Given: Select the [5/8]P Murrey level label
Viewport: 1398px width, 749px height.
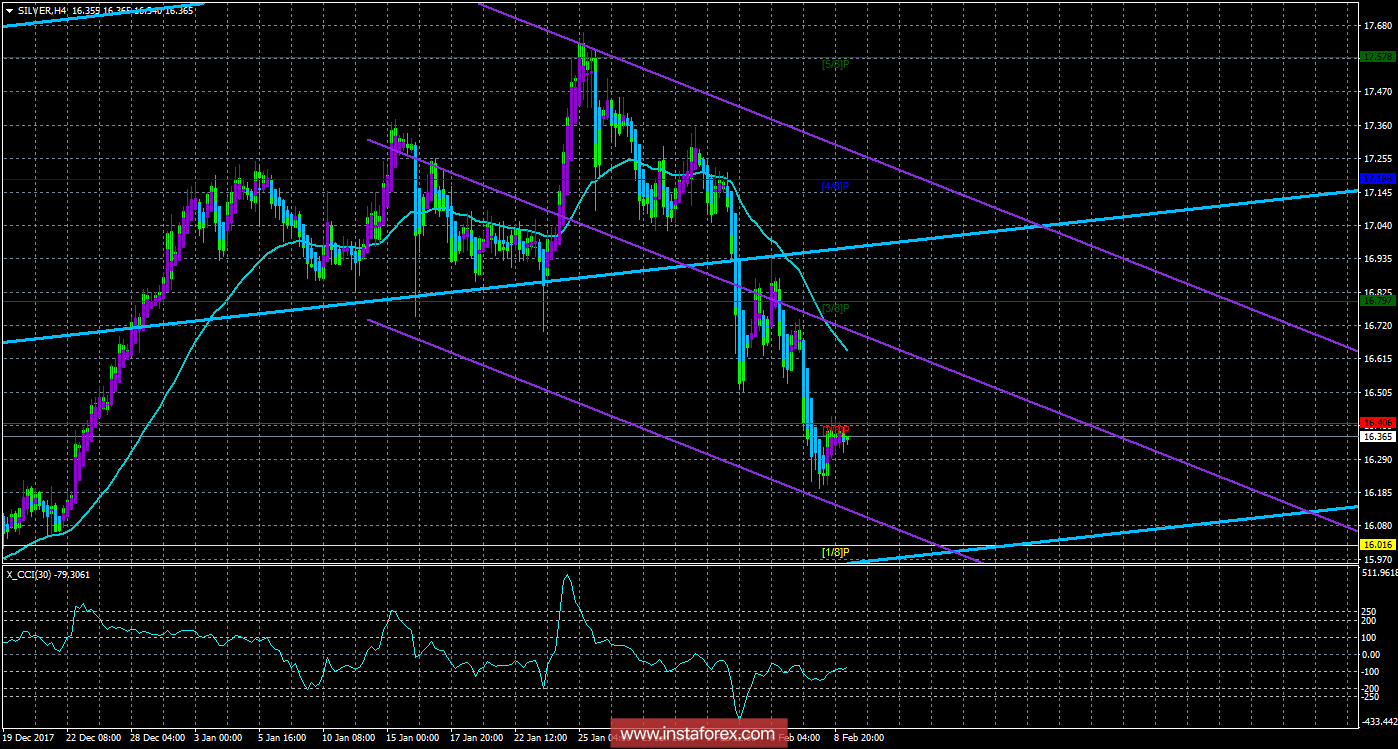Looking at the screenshot, I should (x=835, y=64).
